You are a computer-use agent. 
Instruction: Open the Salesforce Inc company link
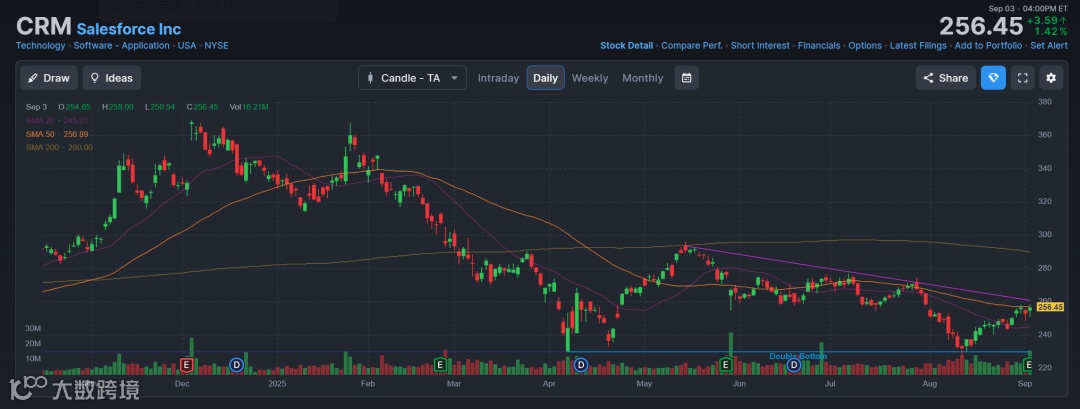pyautogui.click(x=129, y=29)
